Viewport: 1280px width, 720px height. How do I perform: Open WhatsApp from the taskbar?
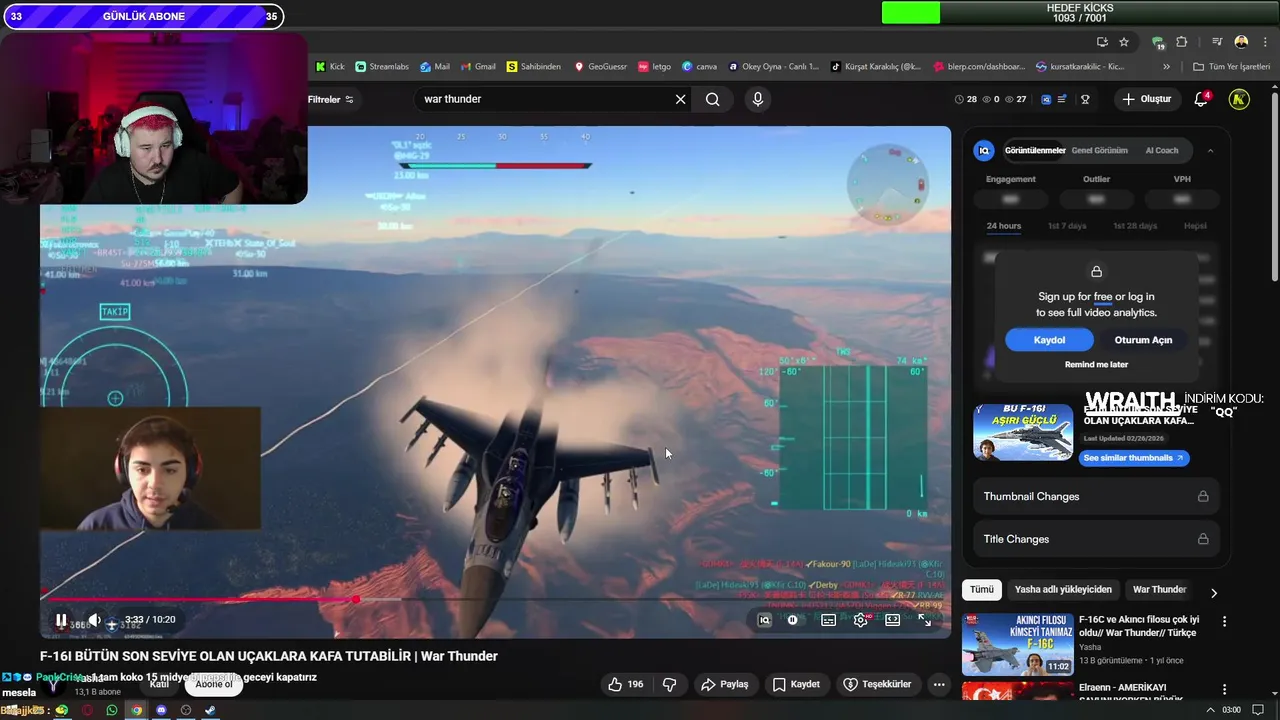[112, 710]
